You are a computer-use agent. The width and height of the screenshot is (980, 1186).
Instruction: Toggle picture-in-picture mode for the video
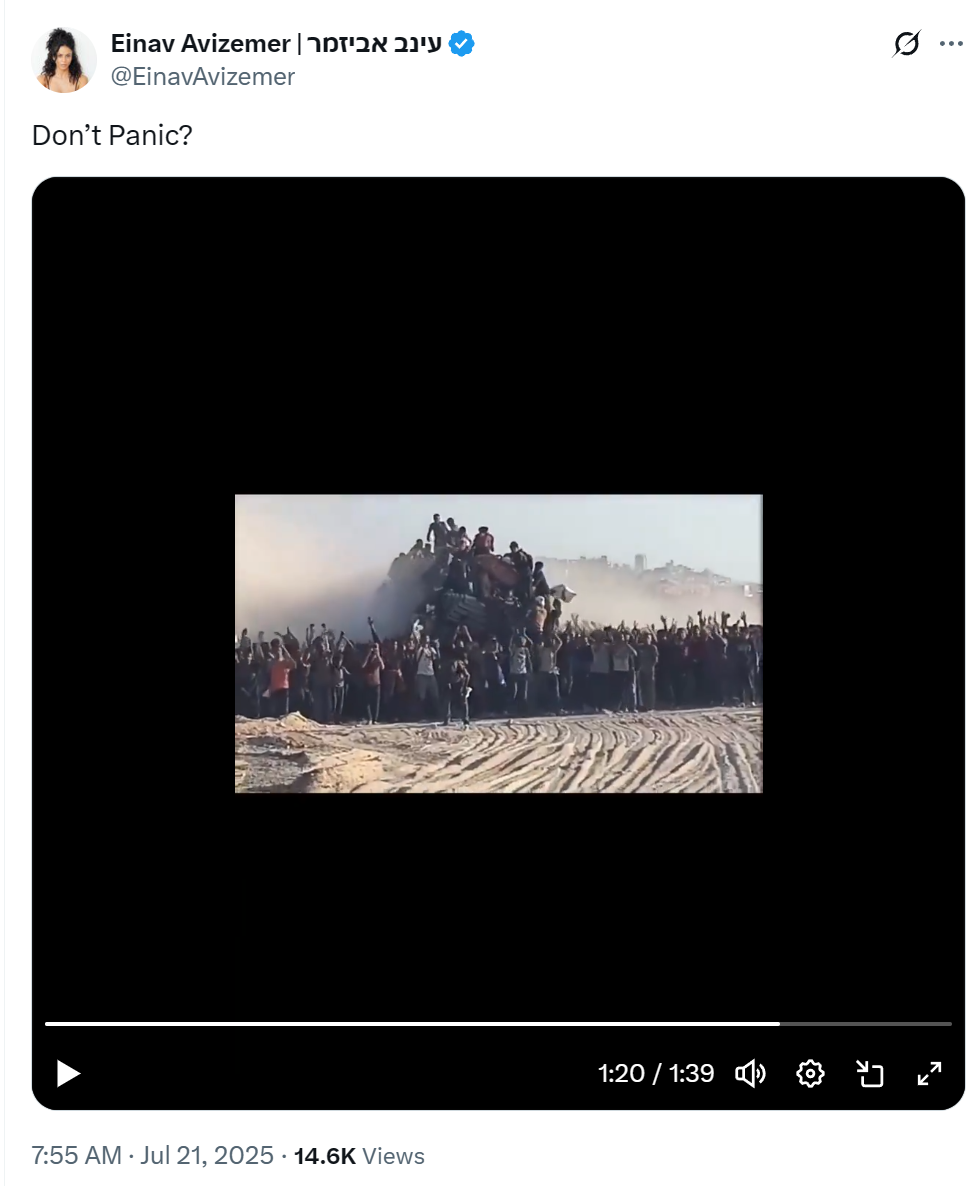(x=870, y=1073)
